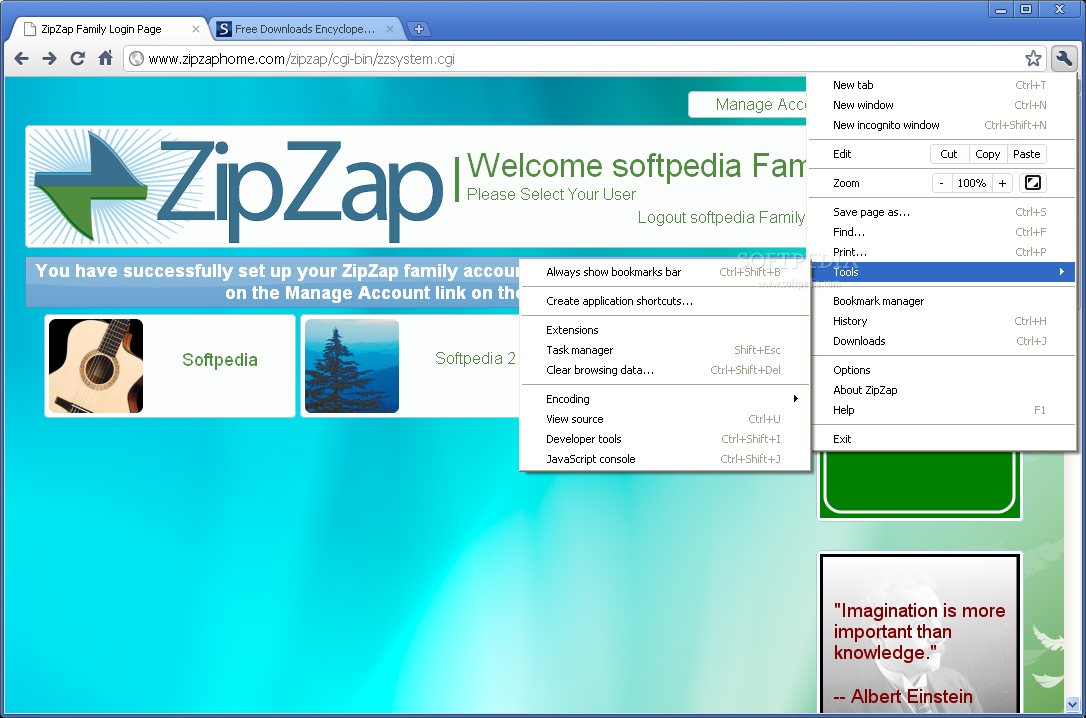
Task: Click the site info globe icon in address bar
Action: click(x=136, y=59)
